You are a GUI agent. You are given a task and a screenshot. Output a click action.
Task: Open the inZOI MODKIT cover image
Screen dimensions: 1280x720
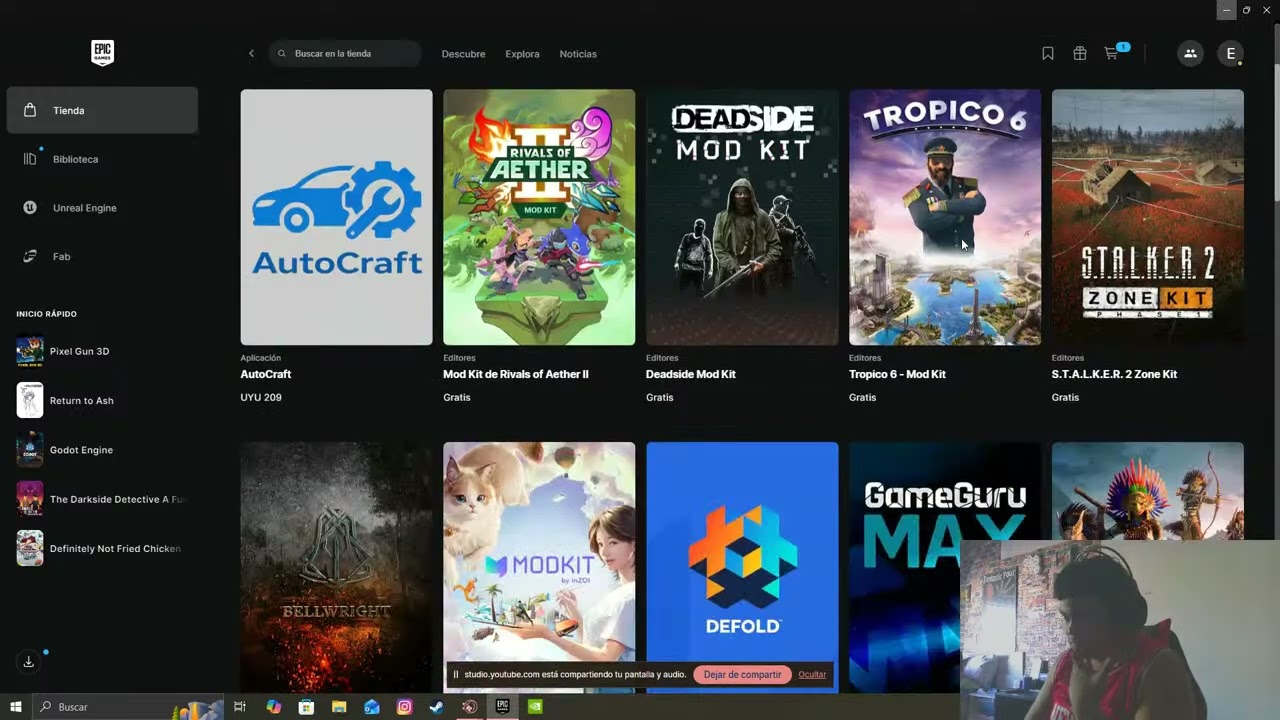point(539,552)
